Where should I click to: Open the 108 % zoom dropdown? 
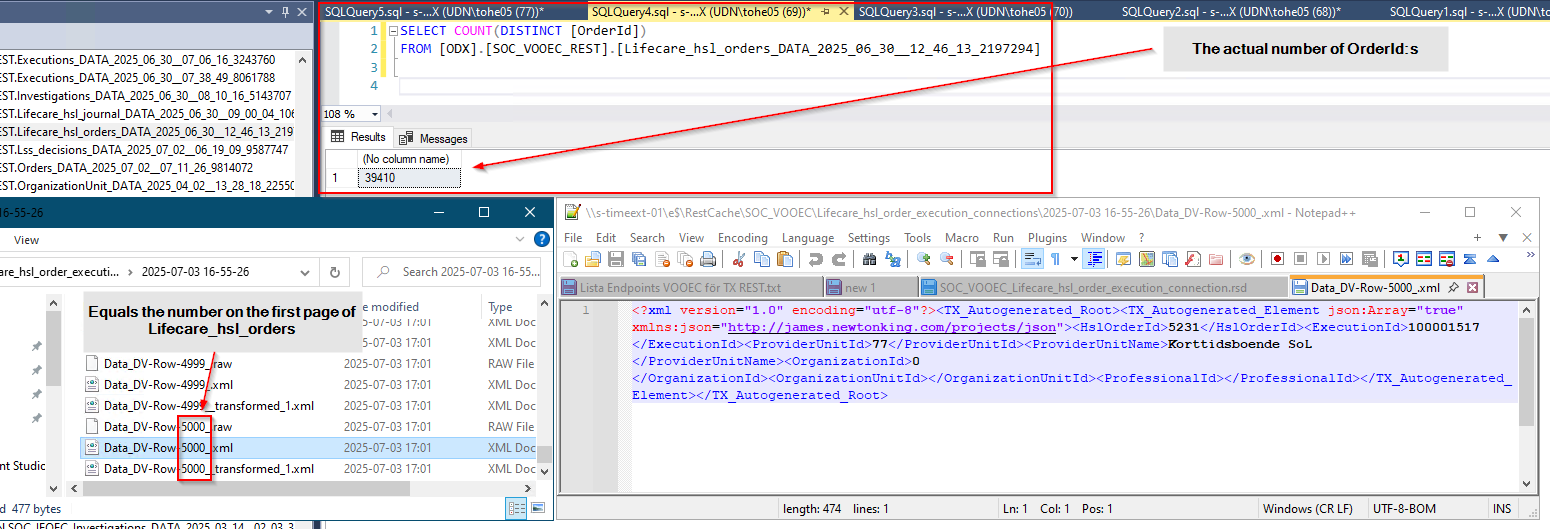point(373,114)
